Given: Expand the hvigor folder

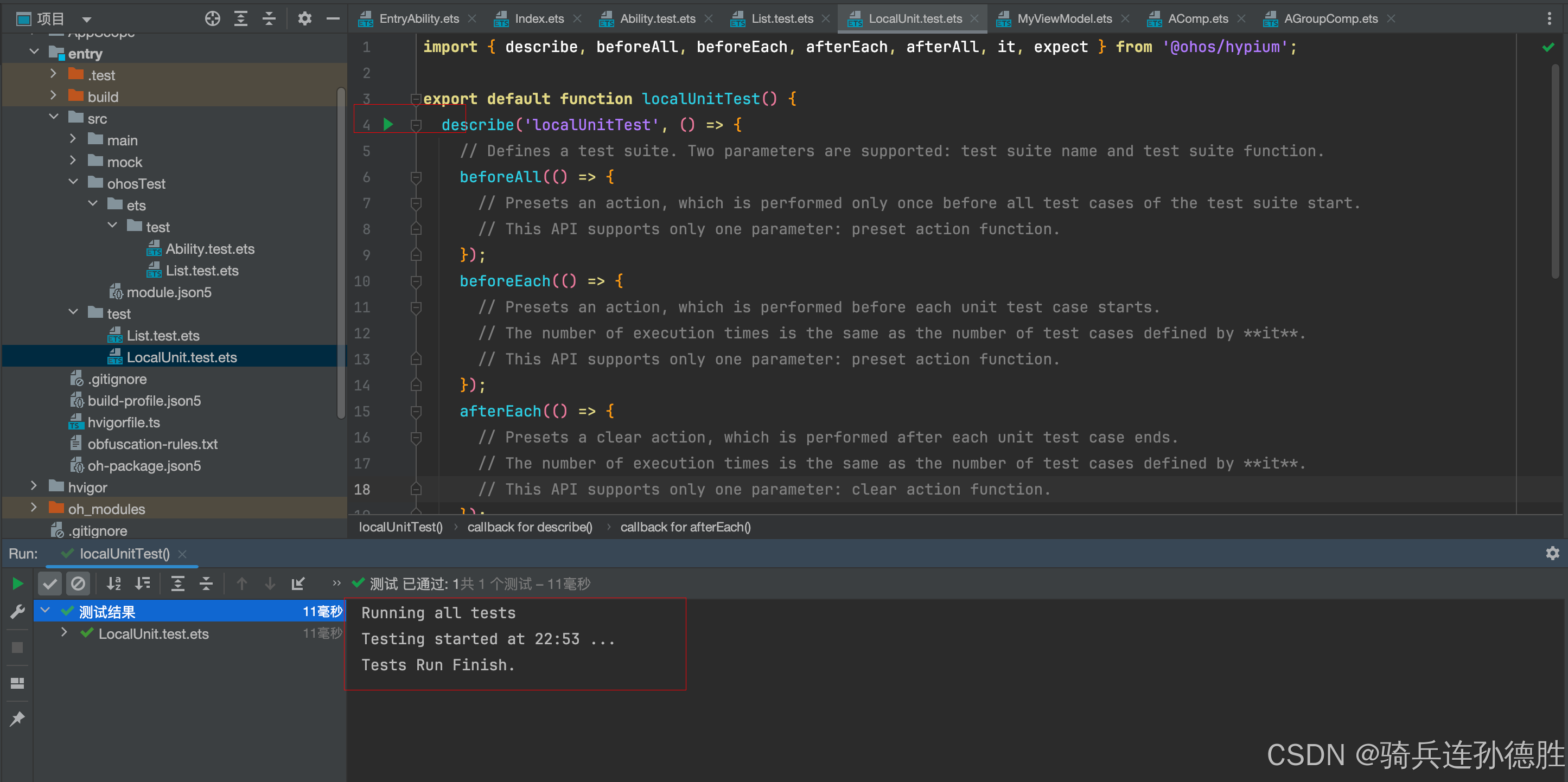Looking at the screenshot, I should pos(34,486).
